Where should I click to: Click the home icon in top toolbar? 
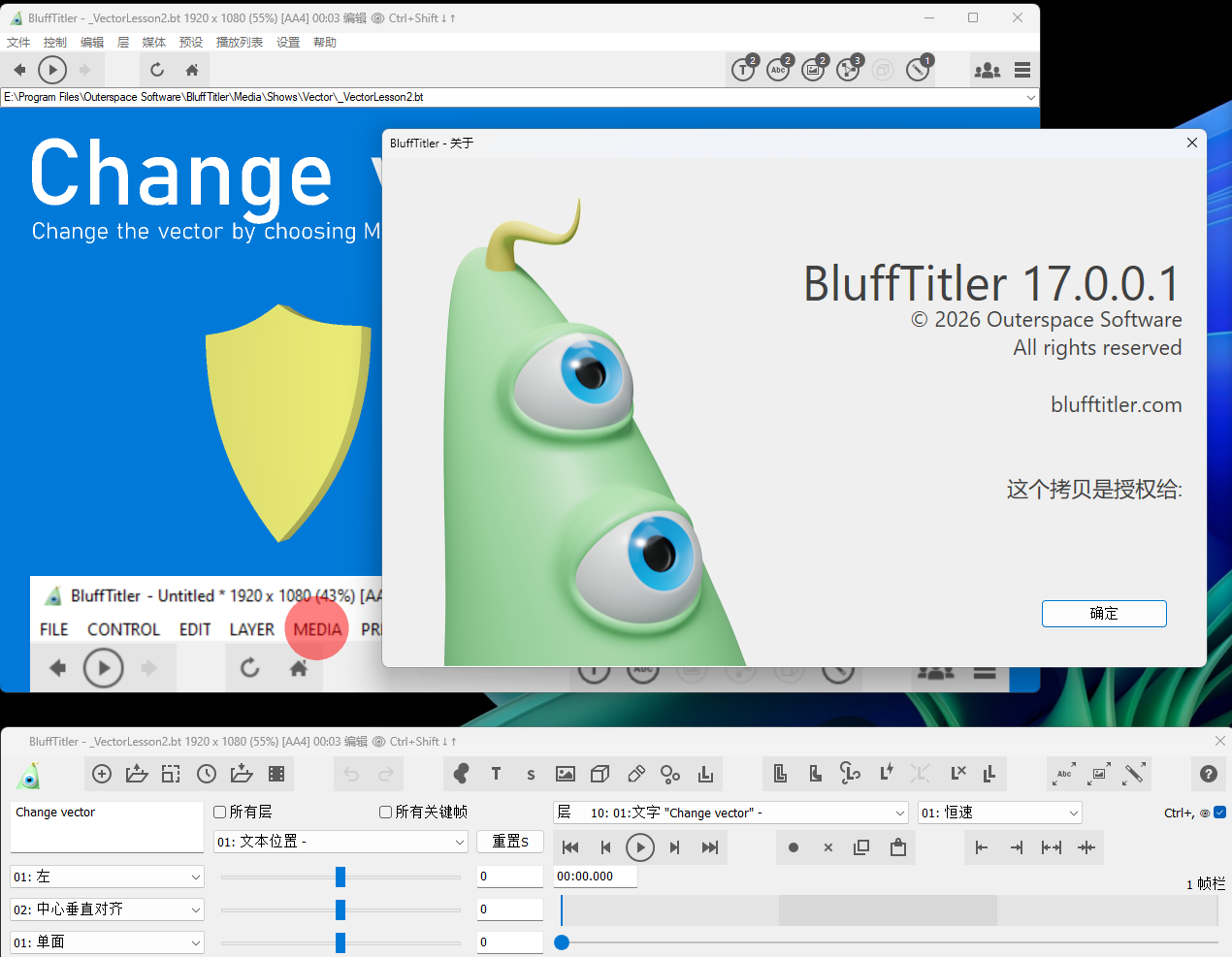coord(192,70)
